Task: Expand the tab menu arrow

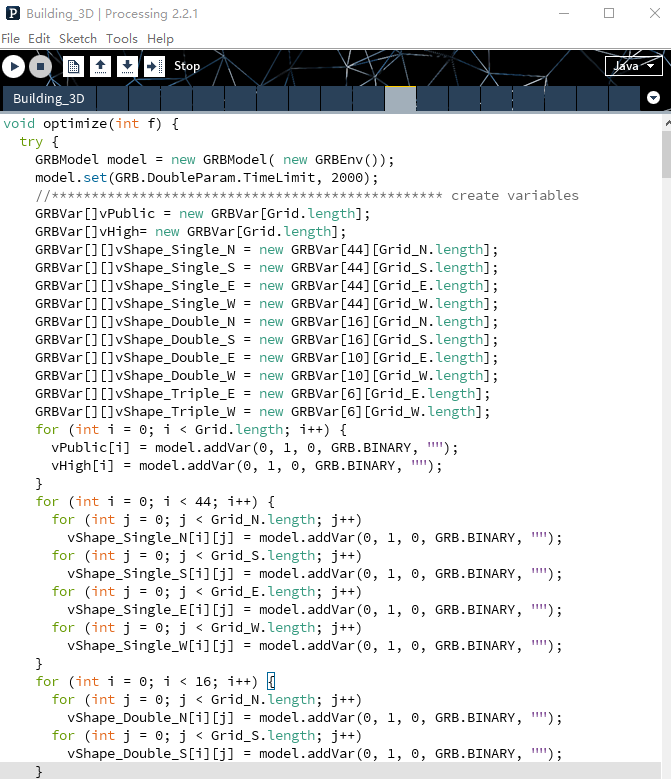Action: pos(654,98)
